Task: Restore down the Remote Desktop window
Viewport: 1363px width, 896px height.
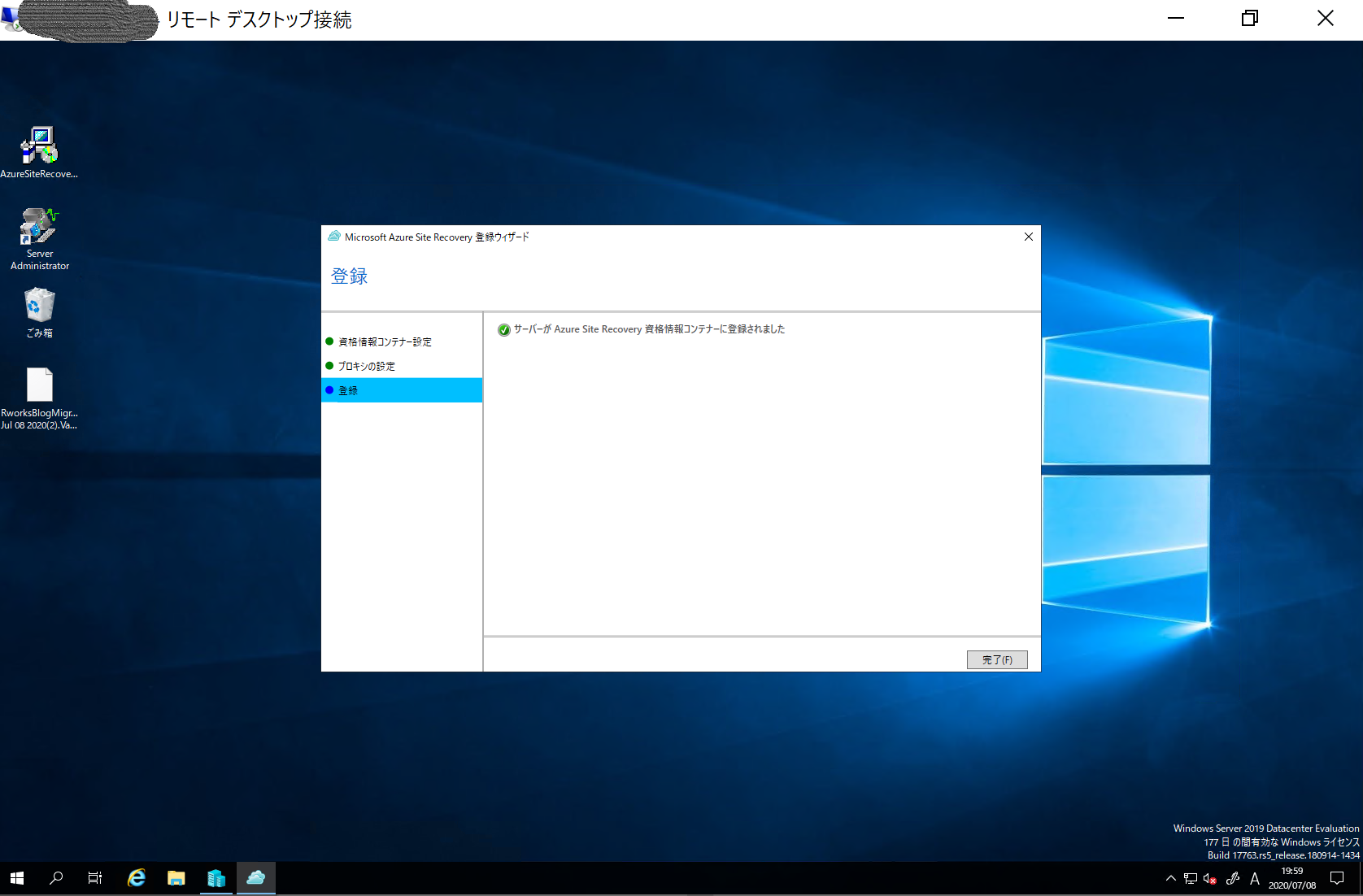Action: [x=1250, y=19]
